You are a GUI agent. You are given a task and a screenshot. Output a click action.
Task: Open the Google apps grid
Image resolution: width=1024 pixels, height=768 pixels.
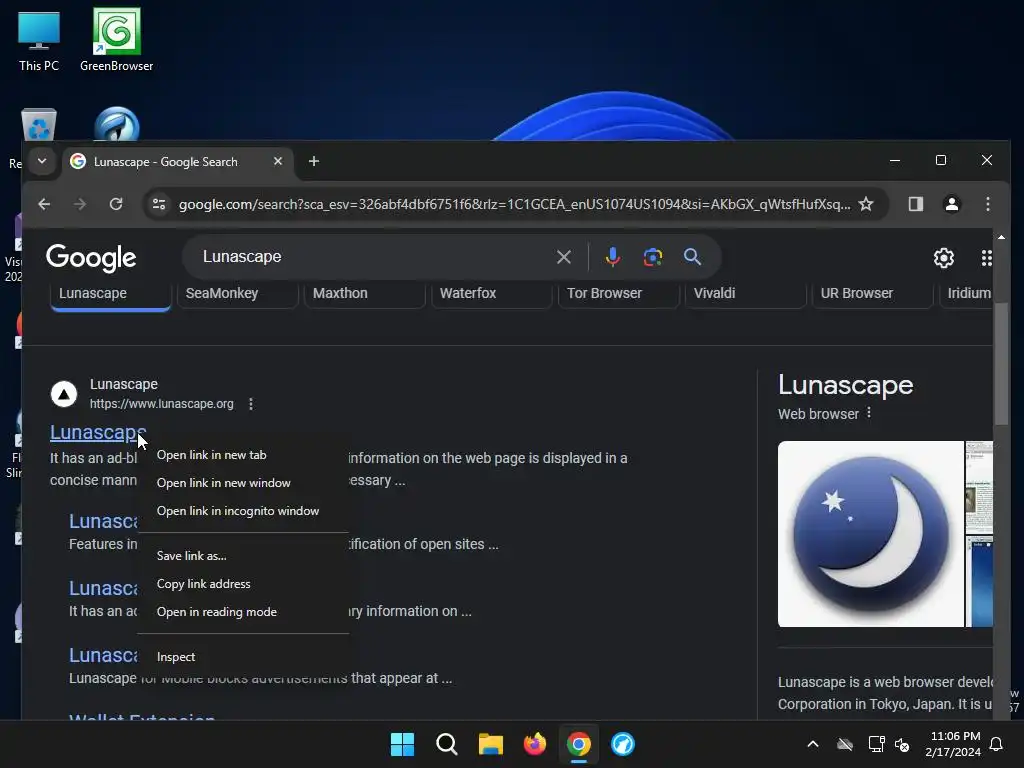986,258
